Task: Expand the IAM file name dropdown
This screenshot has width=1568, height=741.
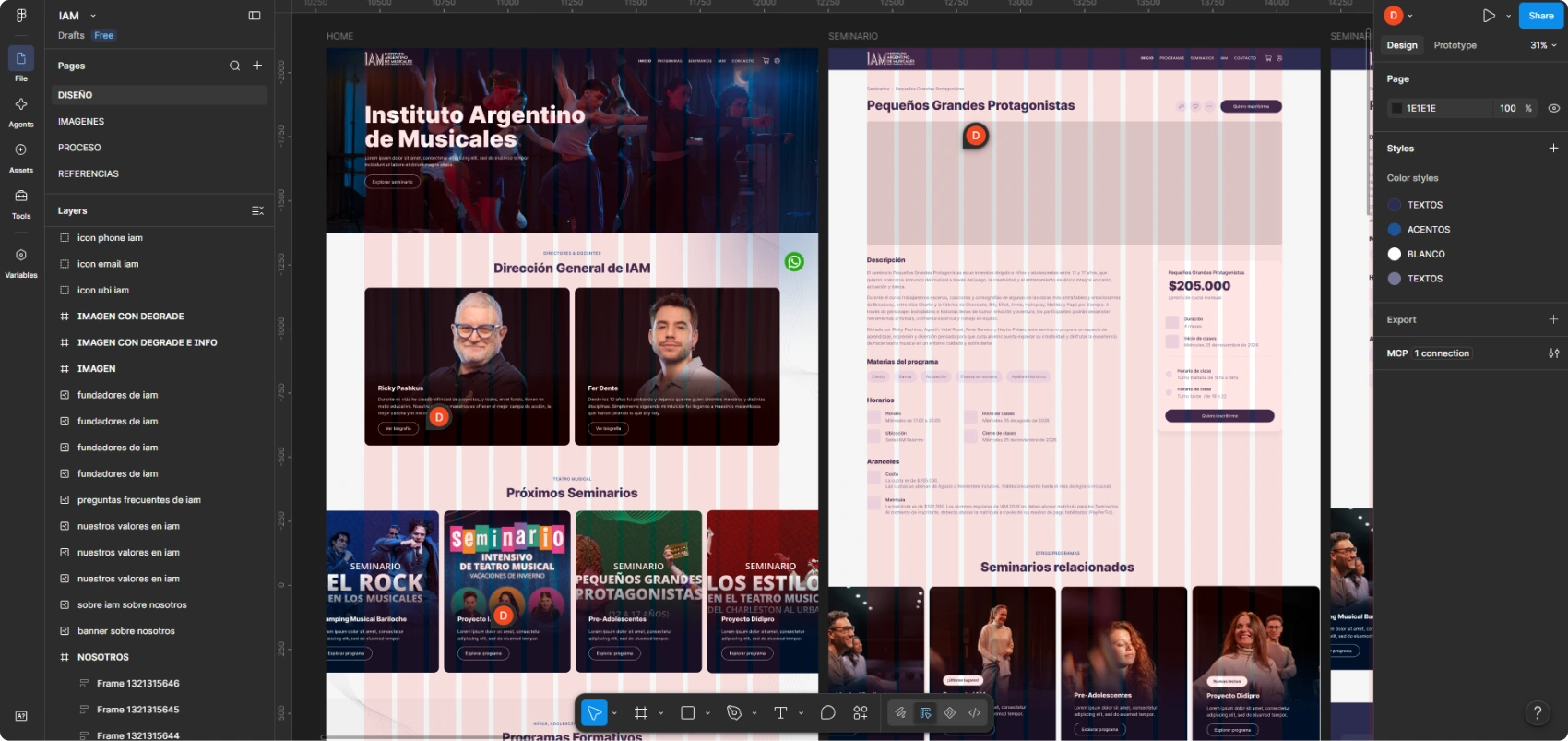Action: point(93,16)
